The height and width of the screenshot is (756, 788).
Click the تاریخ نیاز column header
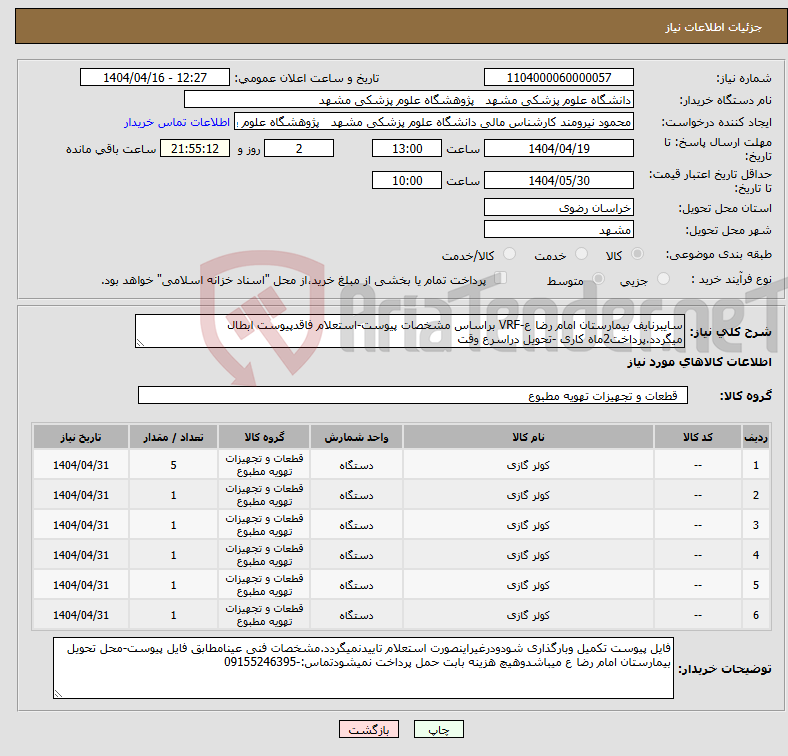coord(81,437)
